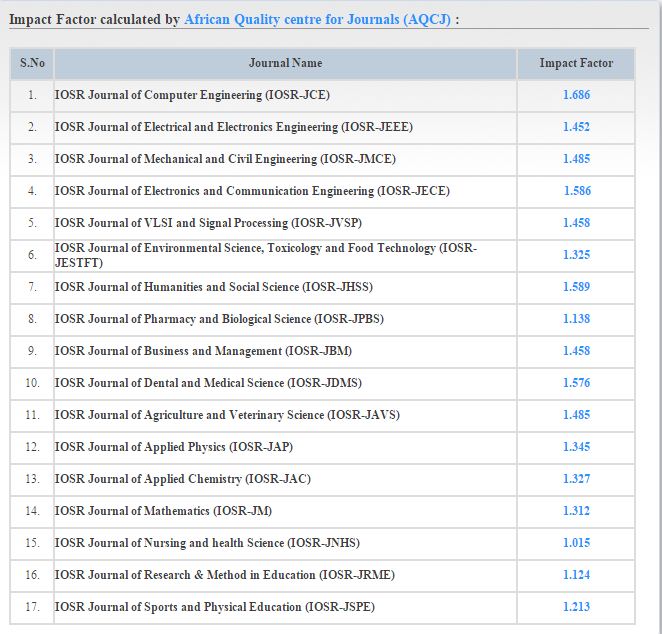This screenshot has width=662, height=634.
Task: Open African Quality centre for Journals link
Action: coord(317,19)
